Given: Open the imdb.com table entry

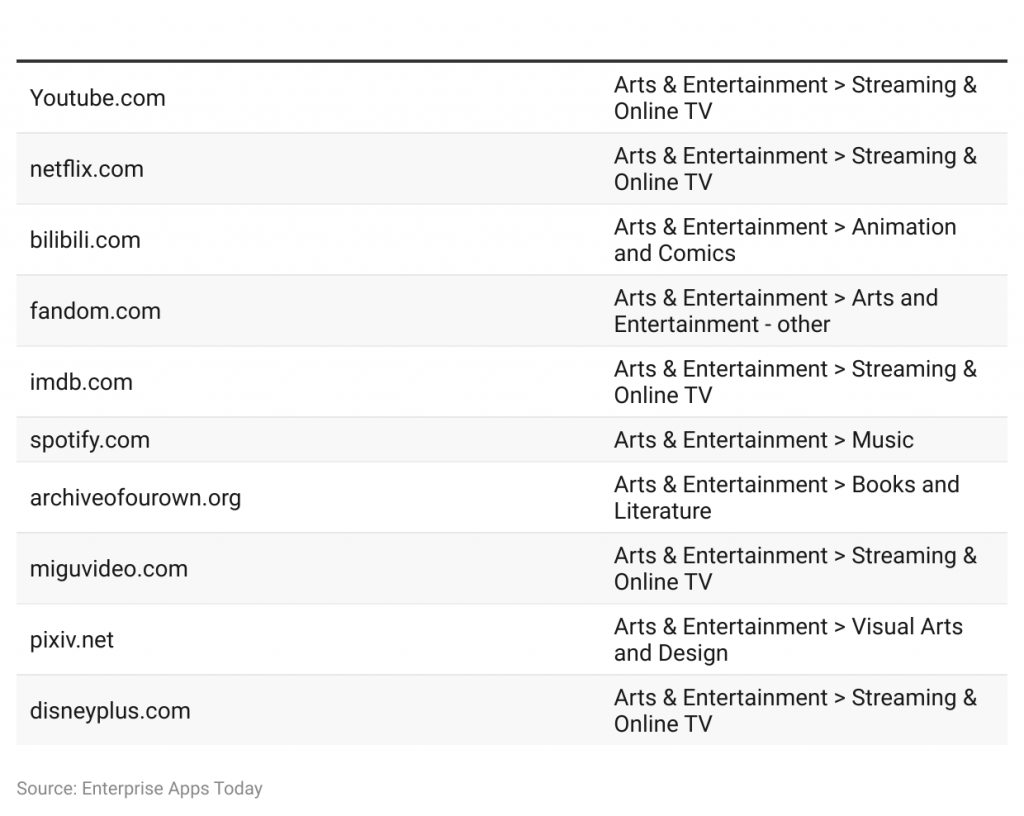Looking at the screenshot, I should point(81,382).
